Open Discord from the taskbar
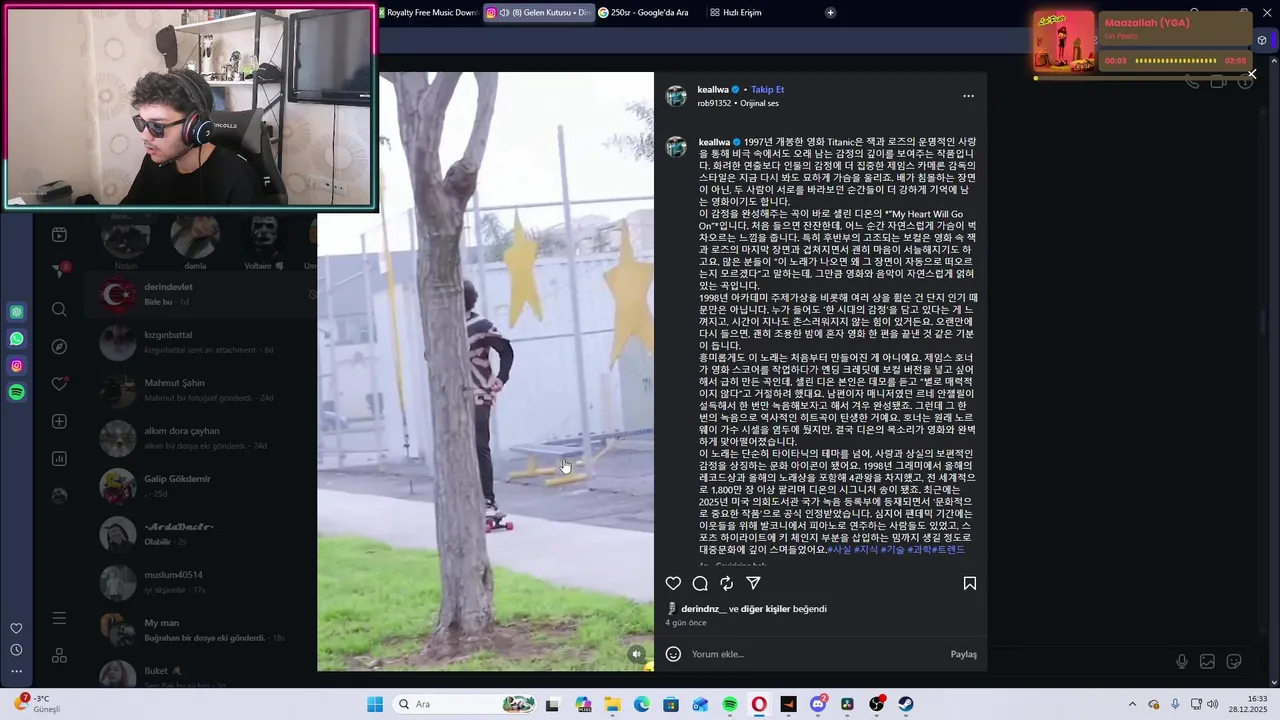 click(x=818, y=704)
